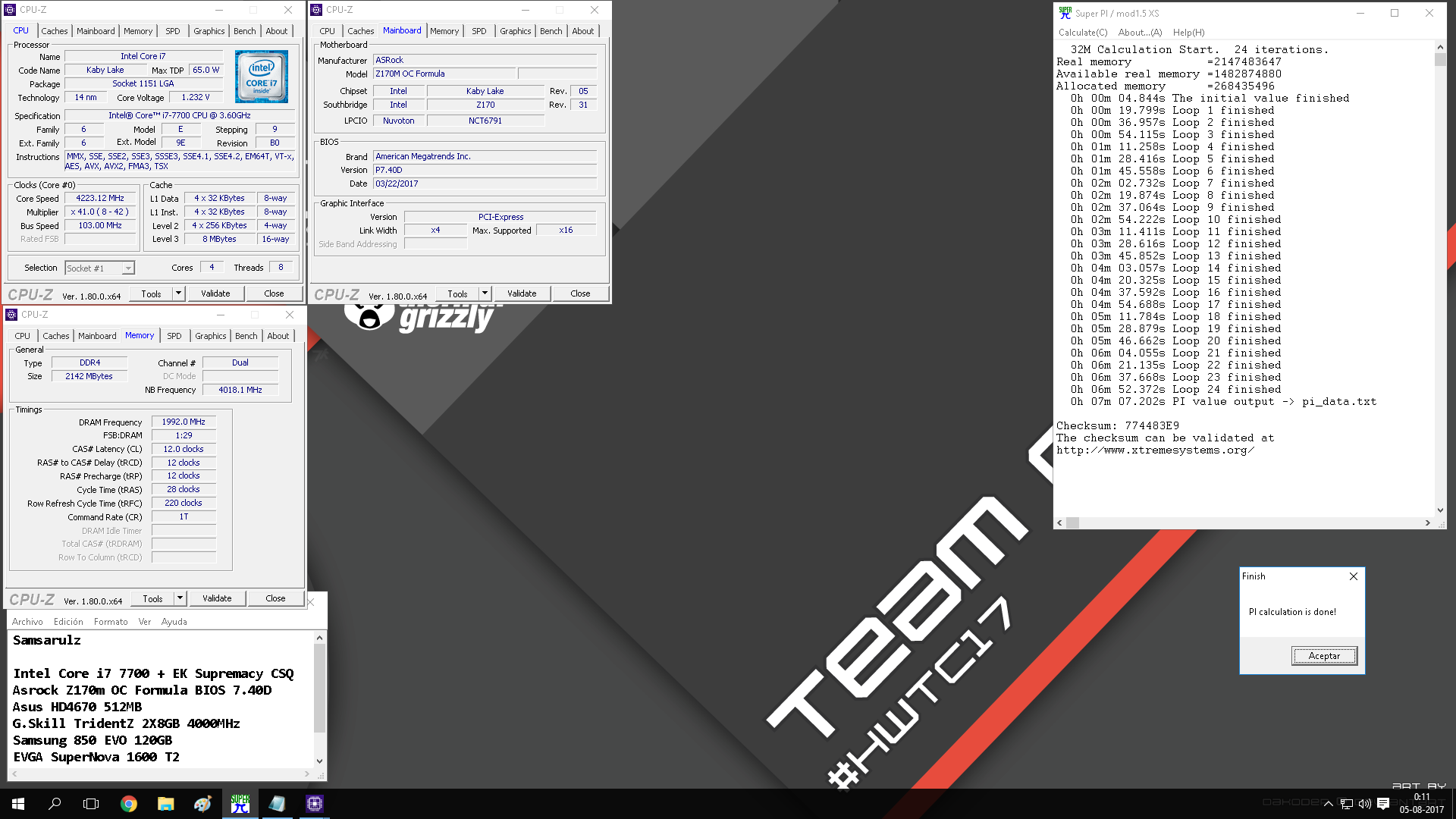Select About tab in Memory window
The height and width of the screenshot is (819, 1456).
coord(278,336)
